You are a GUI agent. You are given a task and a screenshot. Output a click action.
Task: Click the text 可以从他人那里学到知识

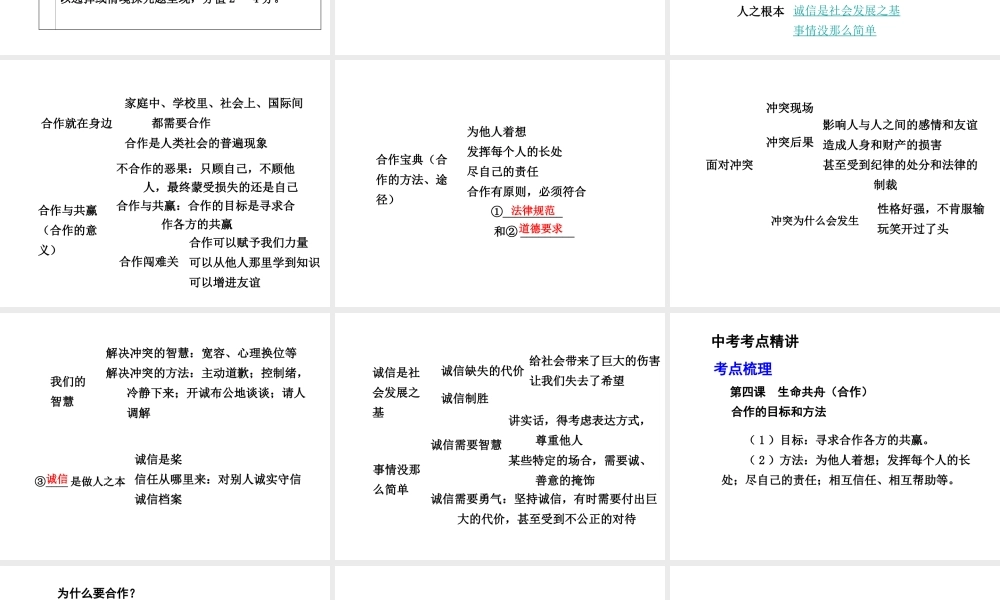click(x=254, y=262)
